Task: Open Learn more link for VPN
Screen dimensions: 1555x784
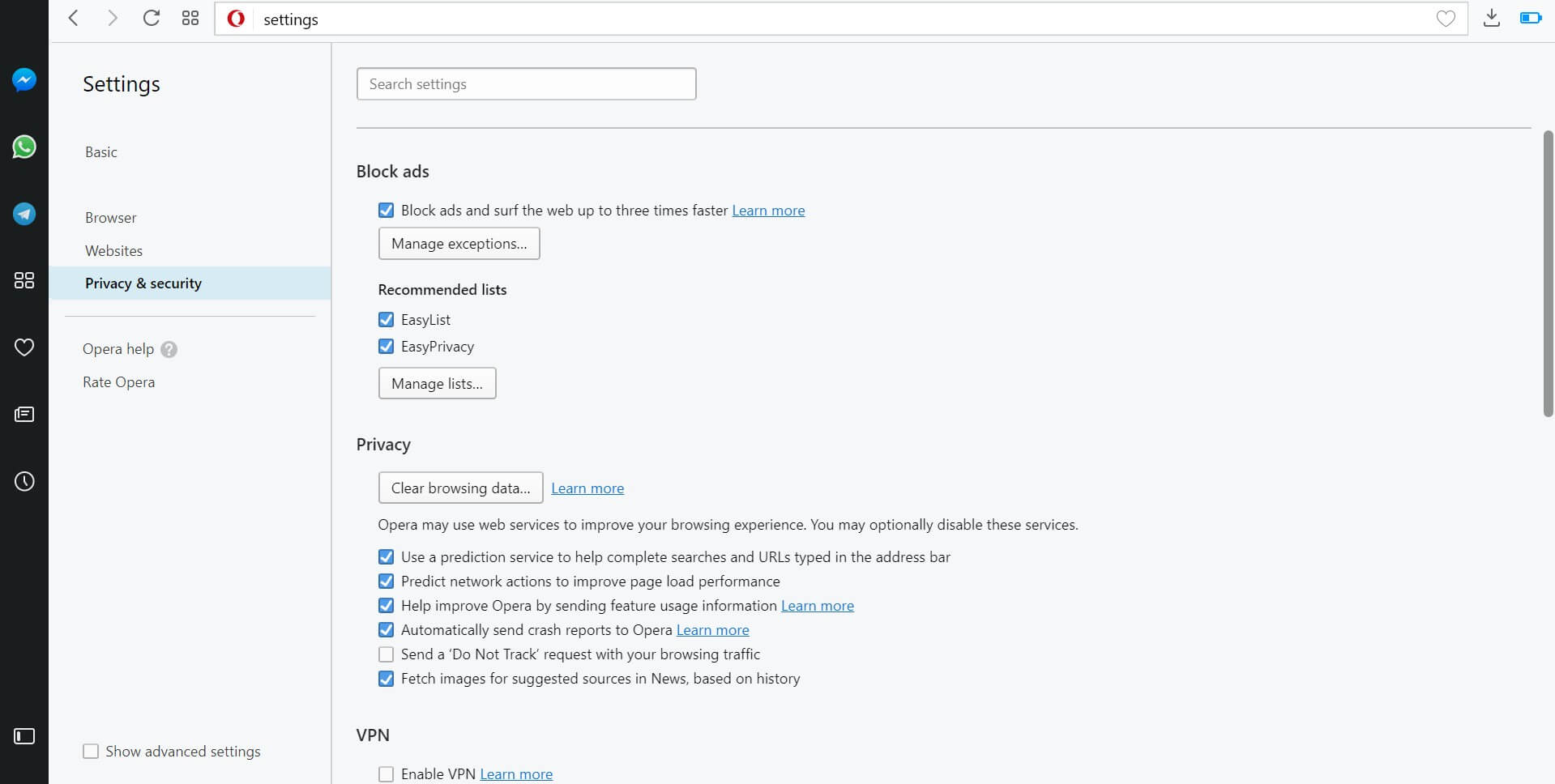Action: click(x=516, y=774)
